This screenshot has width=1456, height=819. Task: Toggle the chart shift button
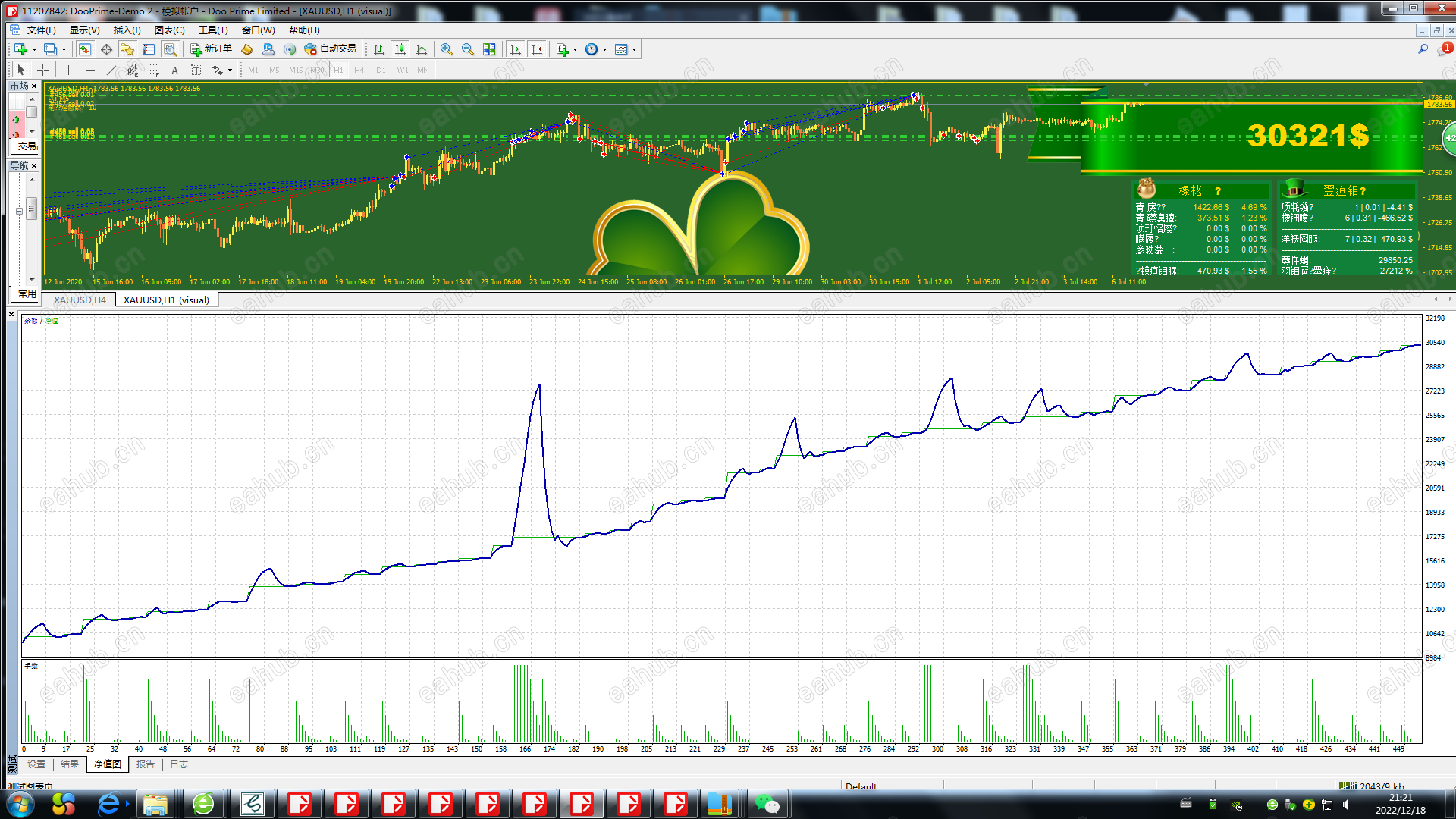coord(537,49)
